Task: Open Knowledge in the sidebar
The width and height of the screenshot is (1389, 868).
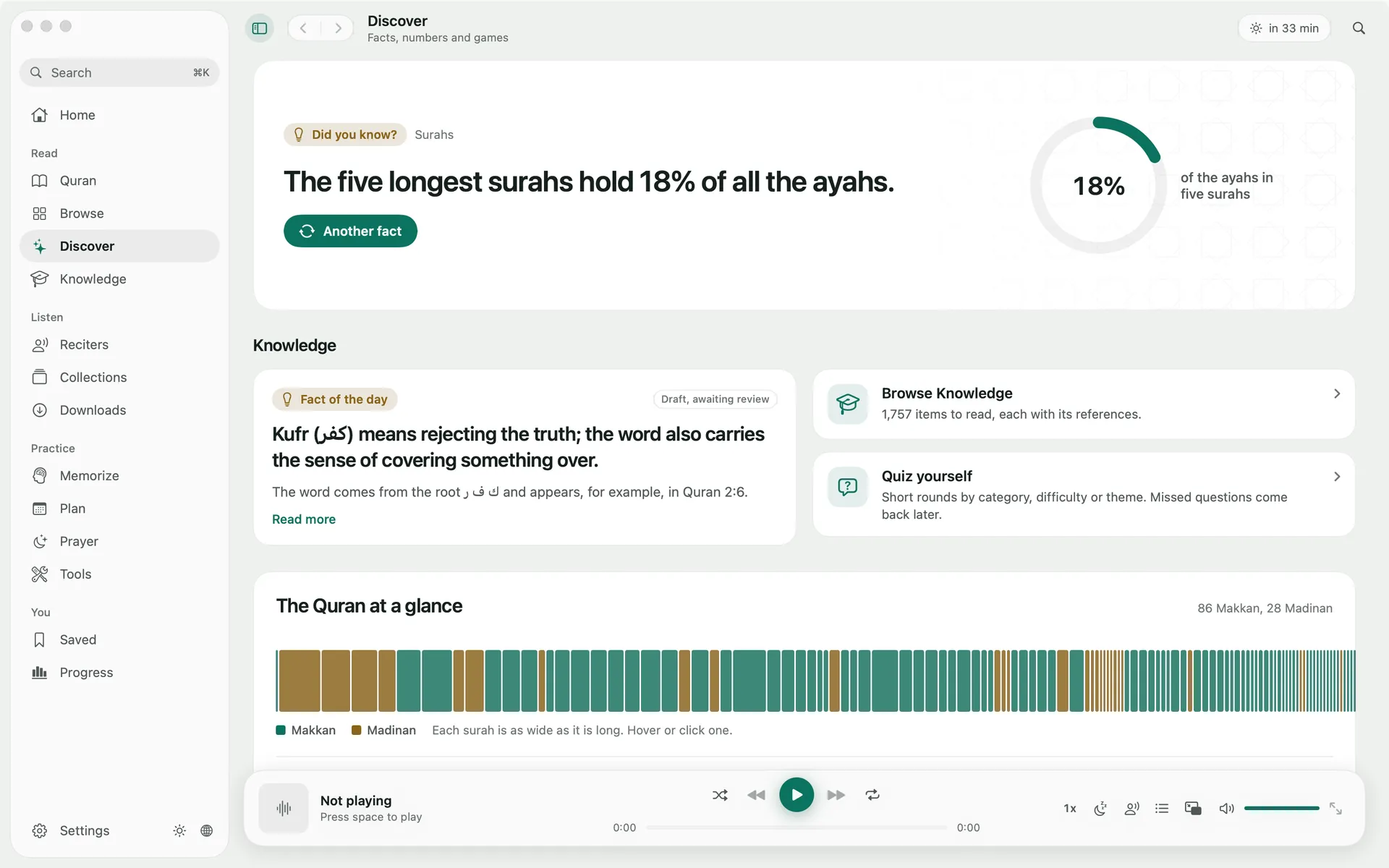Action: point(119,279)
